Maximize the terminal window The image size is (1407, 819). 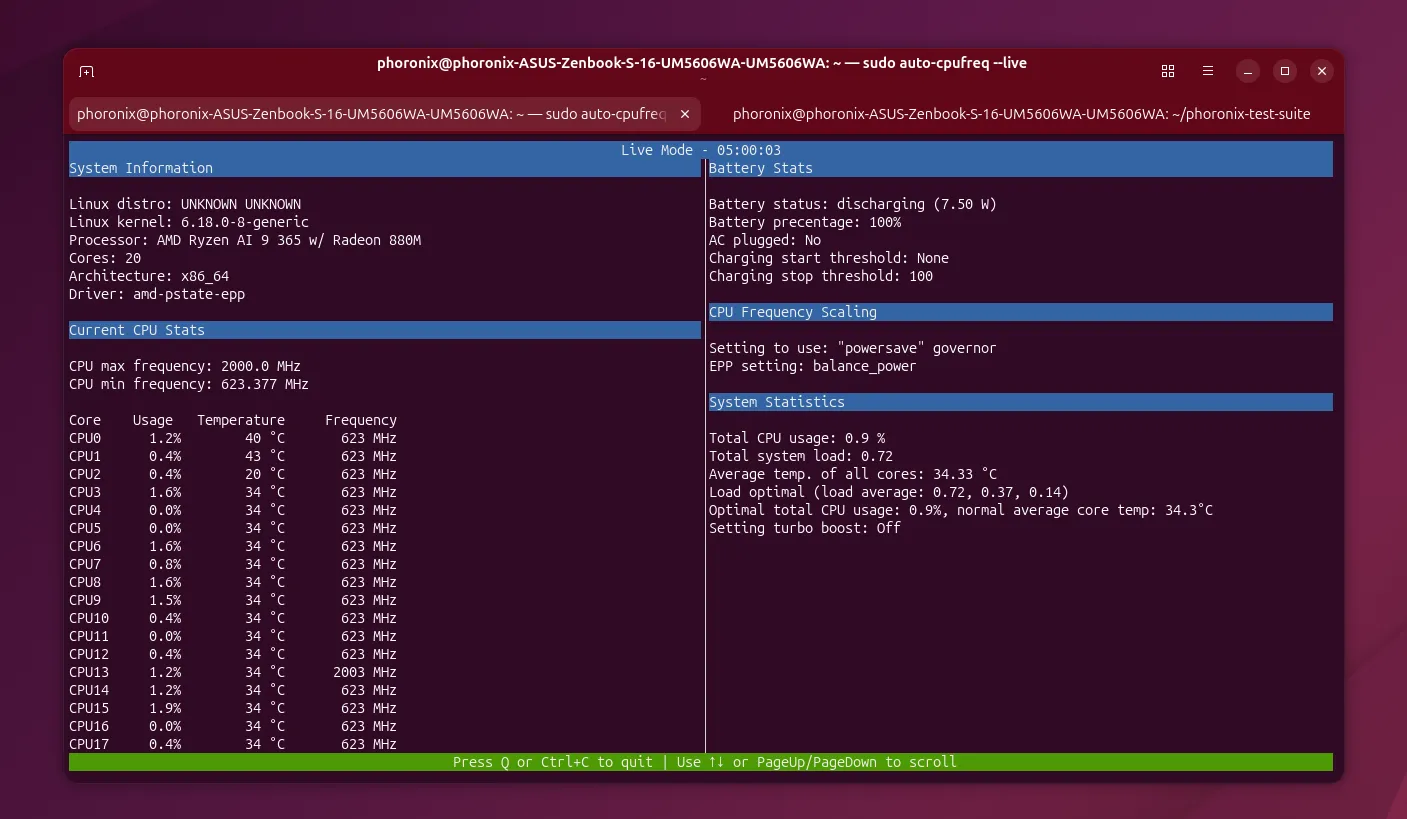pyautogui.click(x=1285, y=71)
